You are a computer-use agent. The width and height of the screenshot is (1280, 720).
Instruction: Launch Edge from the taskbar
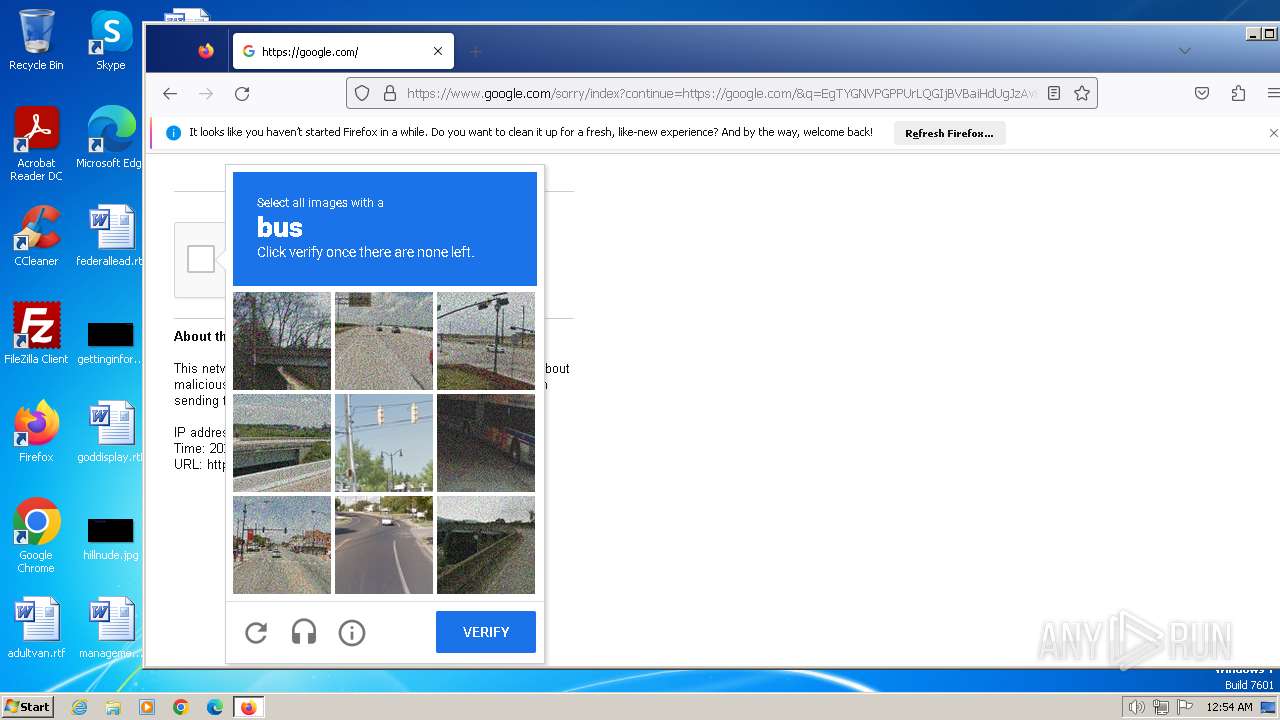click(215, 707)
